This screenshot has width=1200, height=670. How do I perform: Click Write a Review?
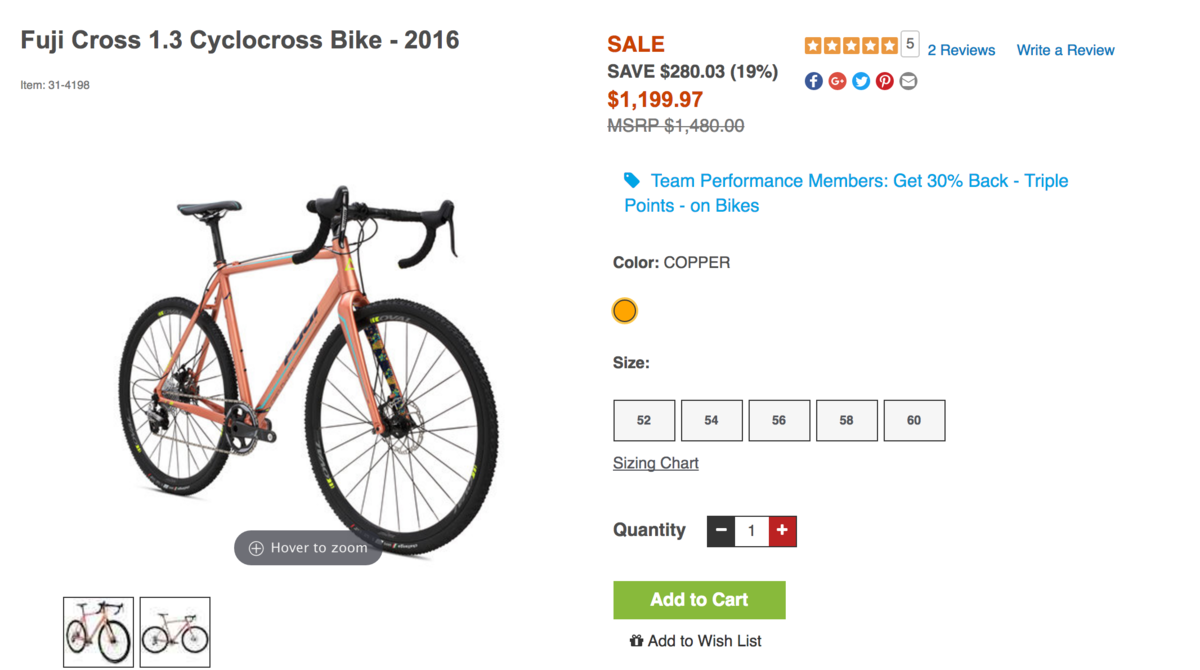point(1064,50)
